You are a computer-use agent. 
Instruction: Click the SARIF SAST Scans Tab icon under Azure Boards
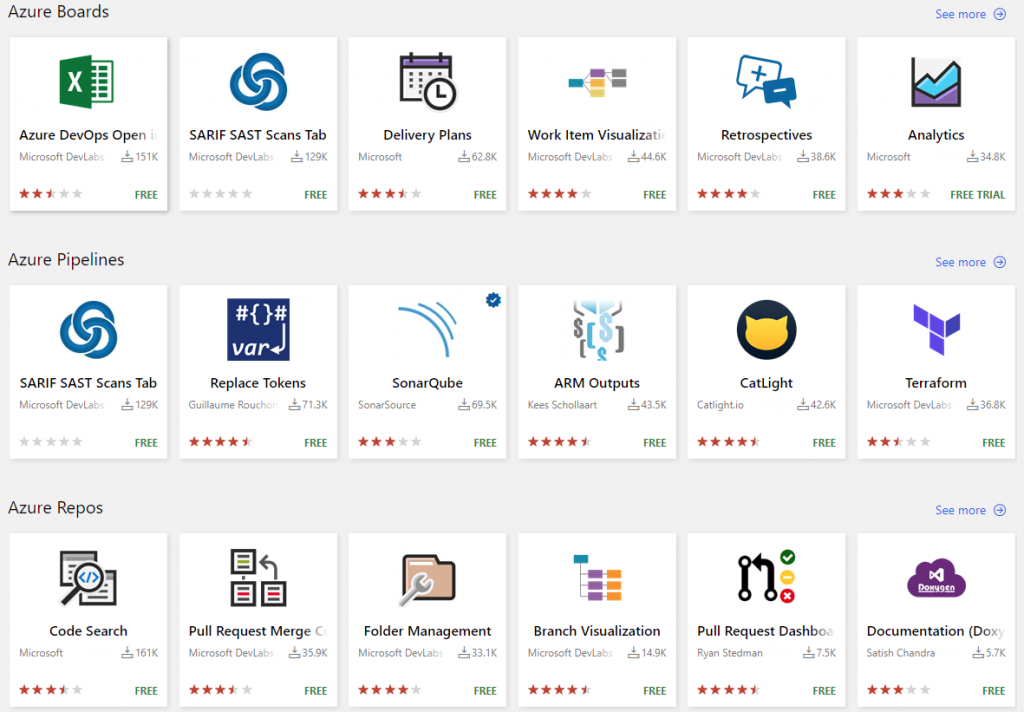click(258, 82)
